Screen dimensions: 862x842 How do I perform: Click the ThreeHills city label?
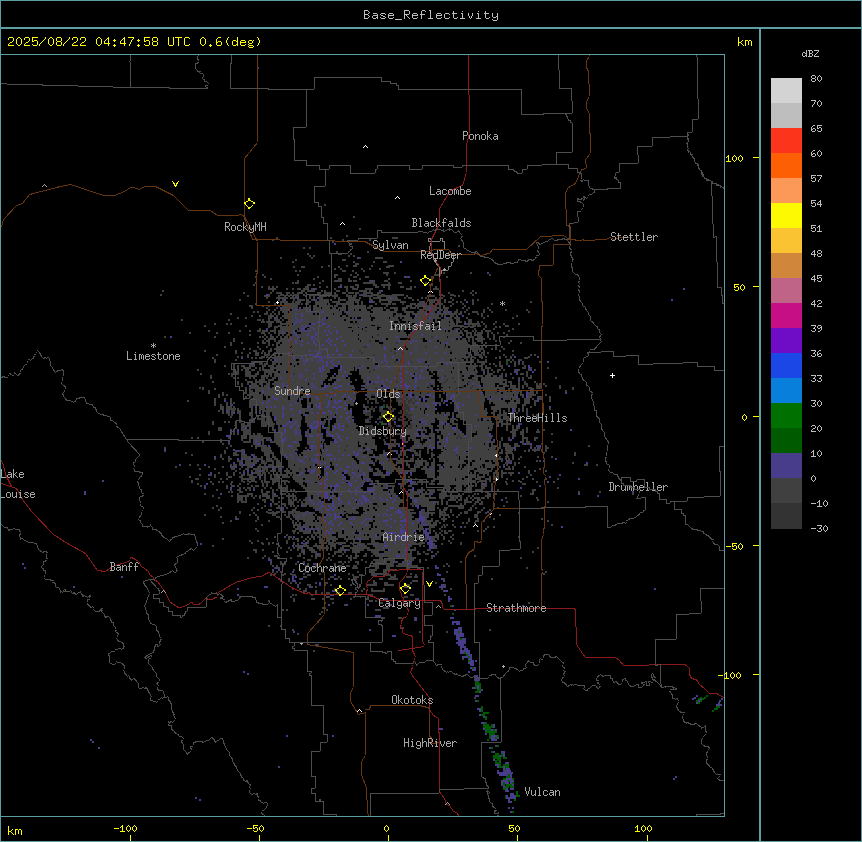[x=537, y=418]
